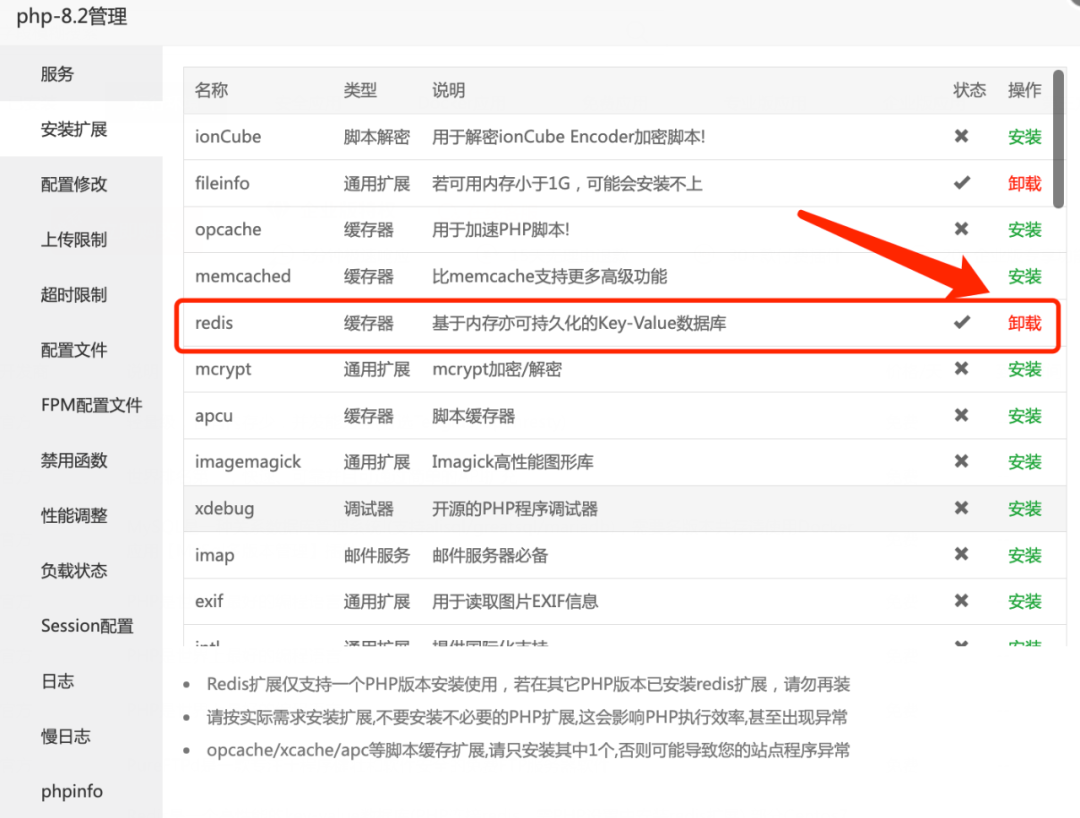Click the imagemagick X status icon
Screen dimensions: 1080x818
point(961,462)
